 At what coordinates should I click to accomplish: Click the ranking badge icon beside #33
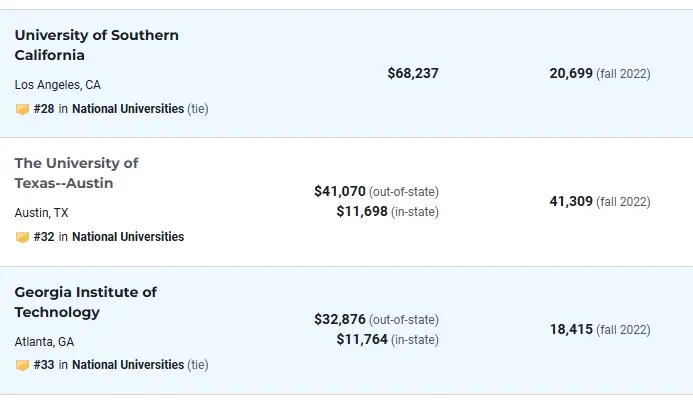coord(22,365)
